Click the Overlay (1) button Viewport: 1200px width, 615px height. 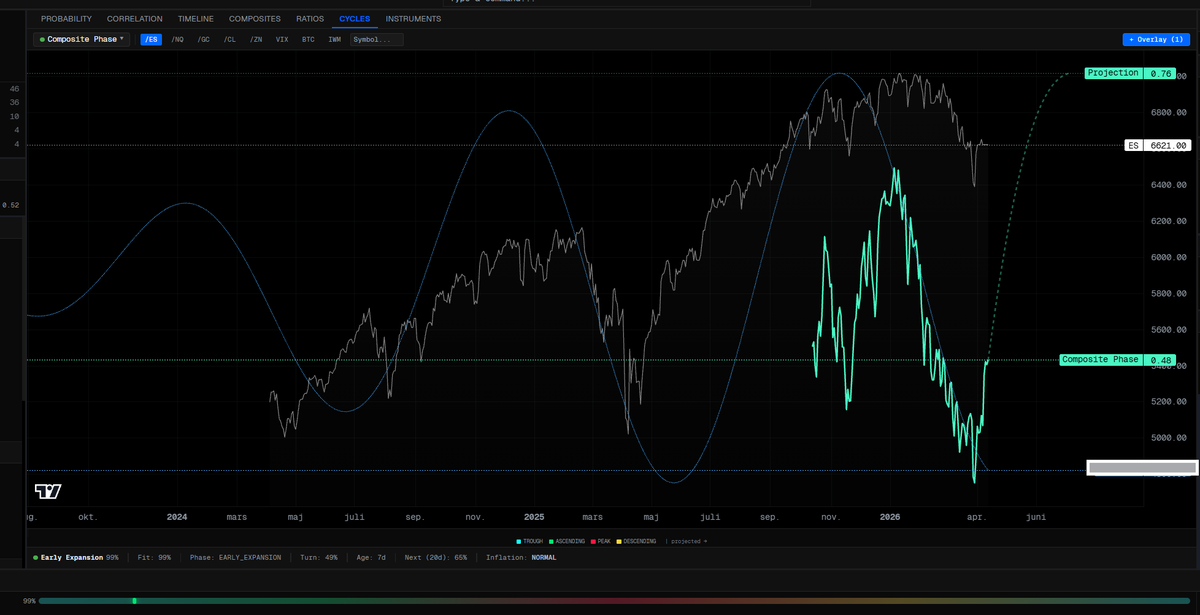pos(1156,39)
